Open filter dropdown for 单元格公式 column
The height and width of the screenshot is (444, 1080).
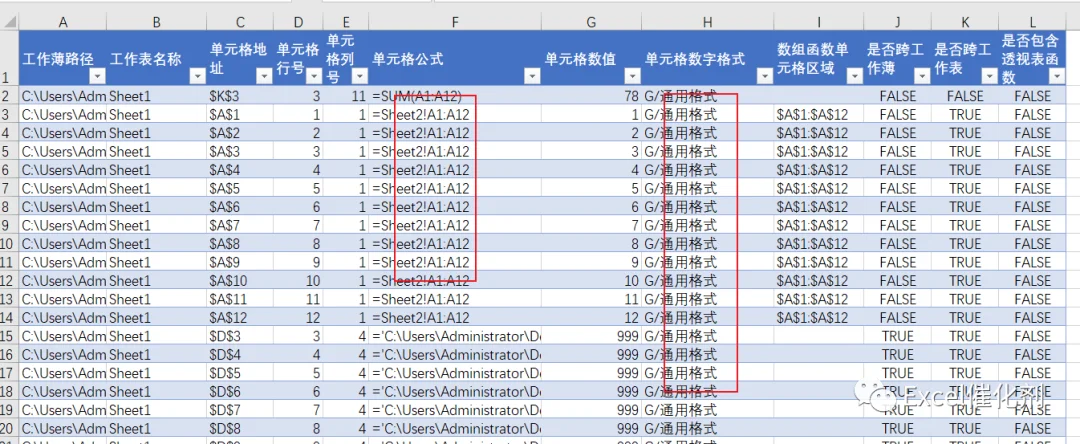coord(532,76)
